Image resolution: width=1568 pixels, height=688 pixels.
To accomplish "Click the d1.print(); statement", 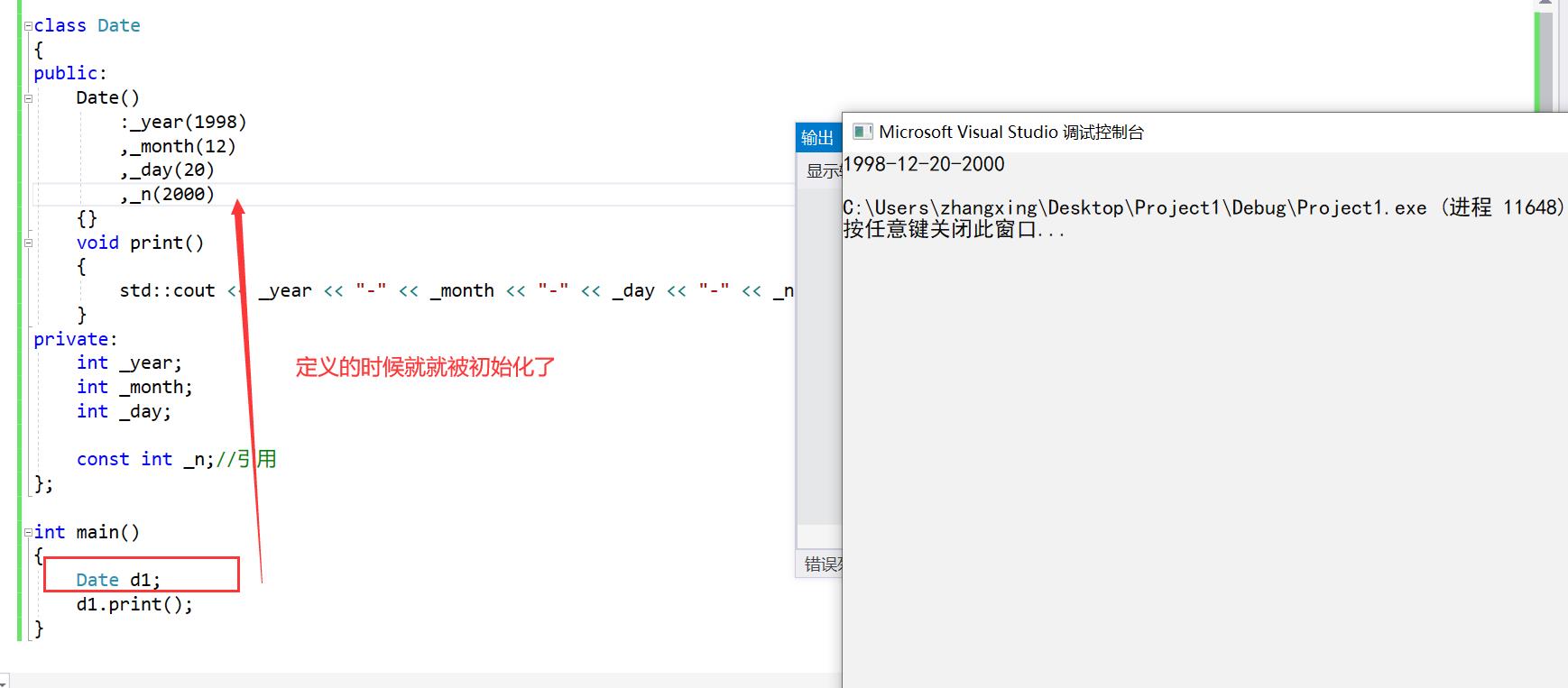I will [x=134, y=604].
